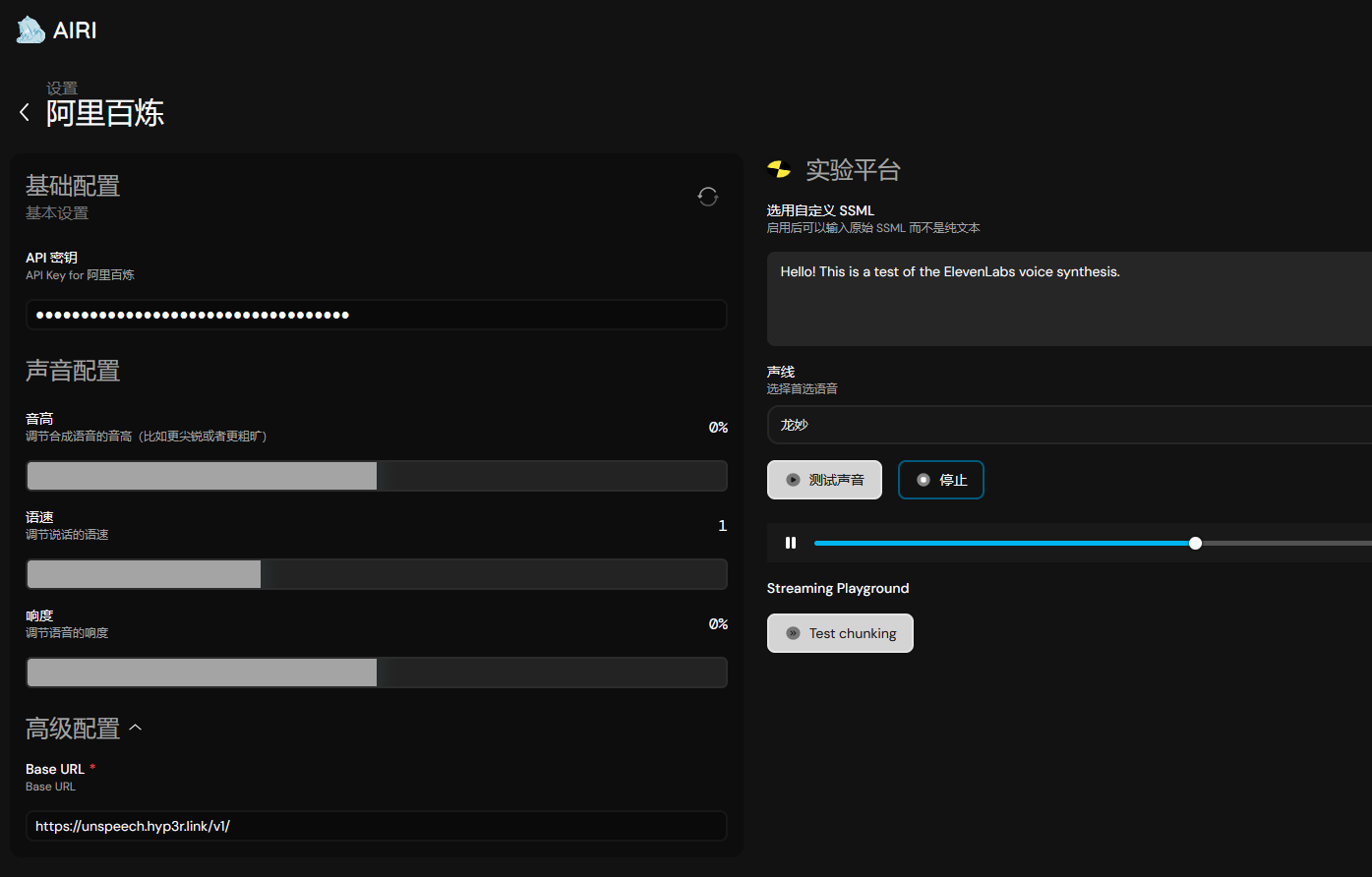The image size is (1372, 877).
Task: Open the 龙妙 voice dropdown
Action: click(x=1069, y=425)
